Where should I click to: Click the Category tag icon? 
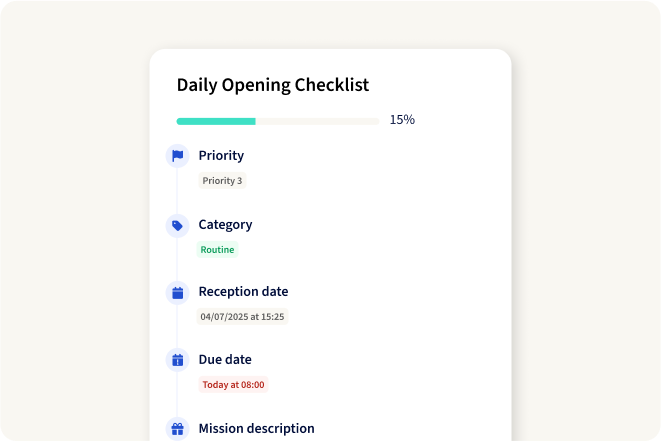click(177, 225)
